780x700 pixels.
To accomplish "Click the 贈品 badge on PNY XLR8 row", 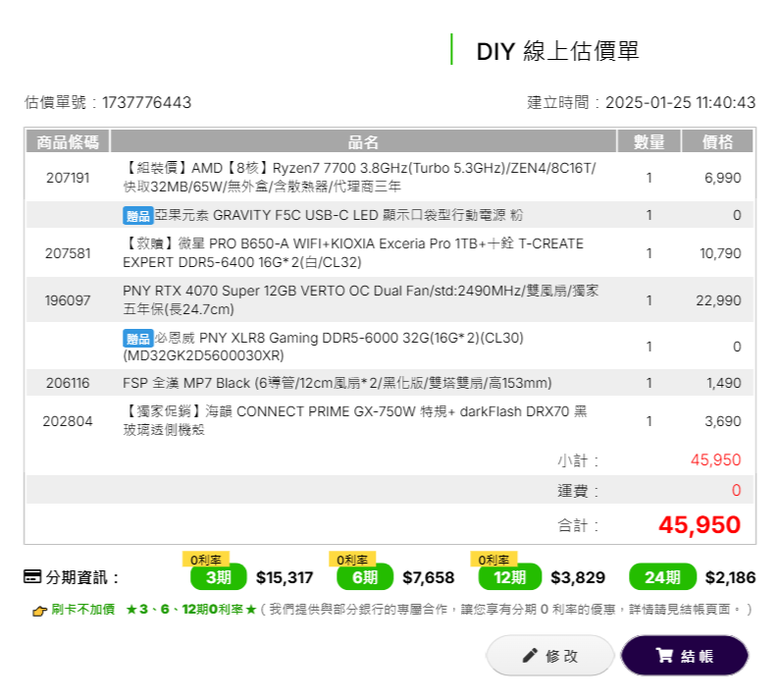I will (138, 339).
